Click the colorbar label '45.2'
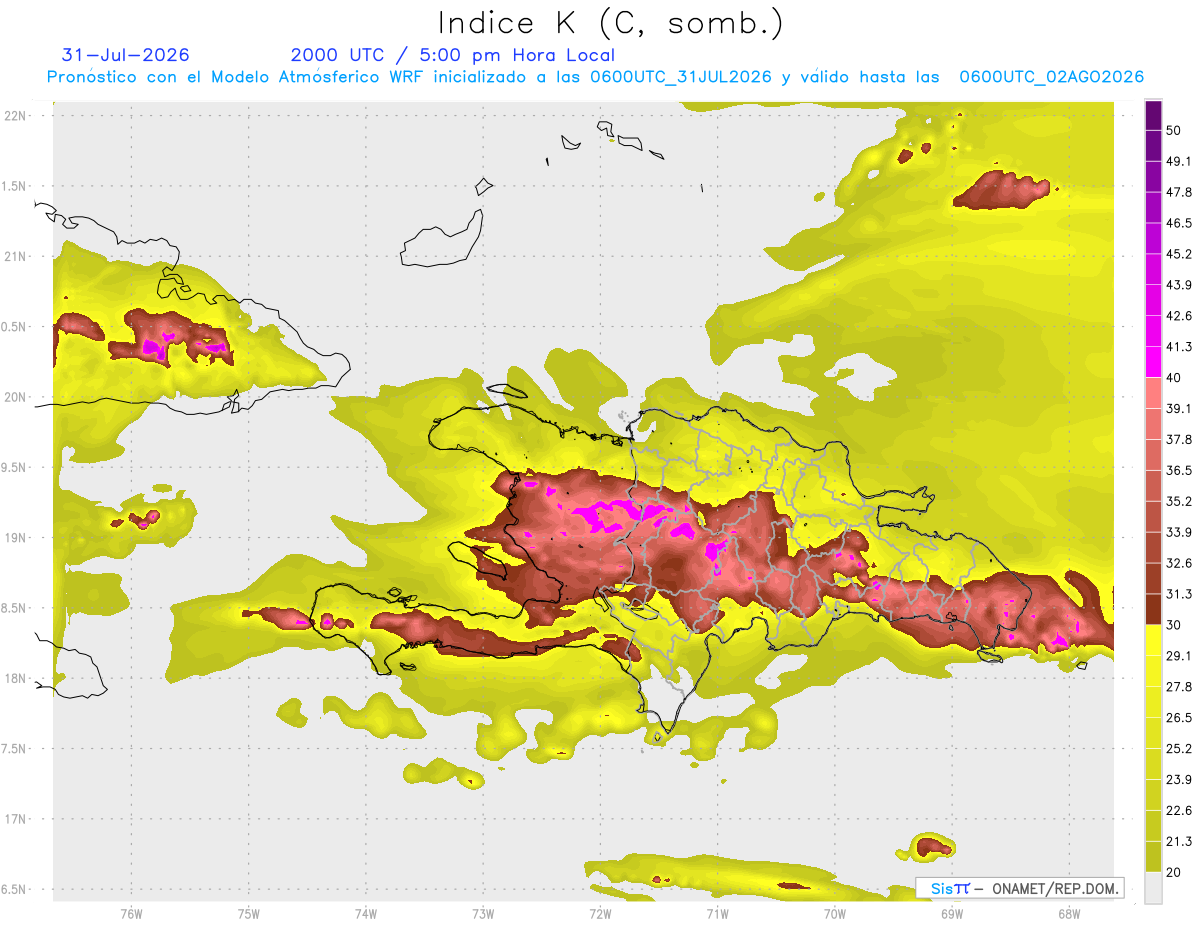 (x=1178, y=254)
